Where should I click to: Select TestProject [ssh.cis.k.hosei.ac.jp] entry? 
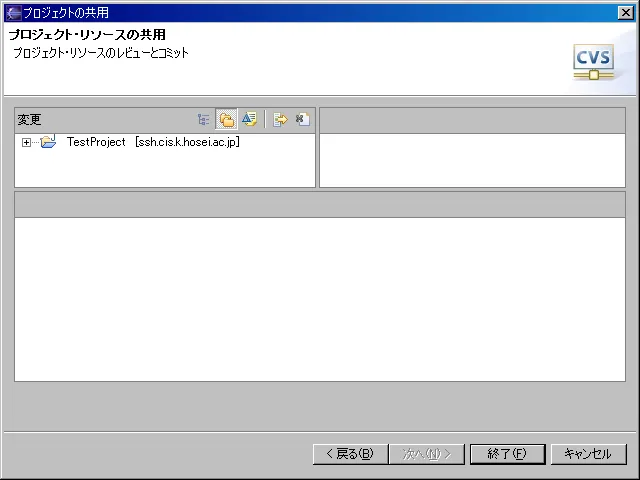coord(152,142)
